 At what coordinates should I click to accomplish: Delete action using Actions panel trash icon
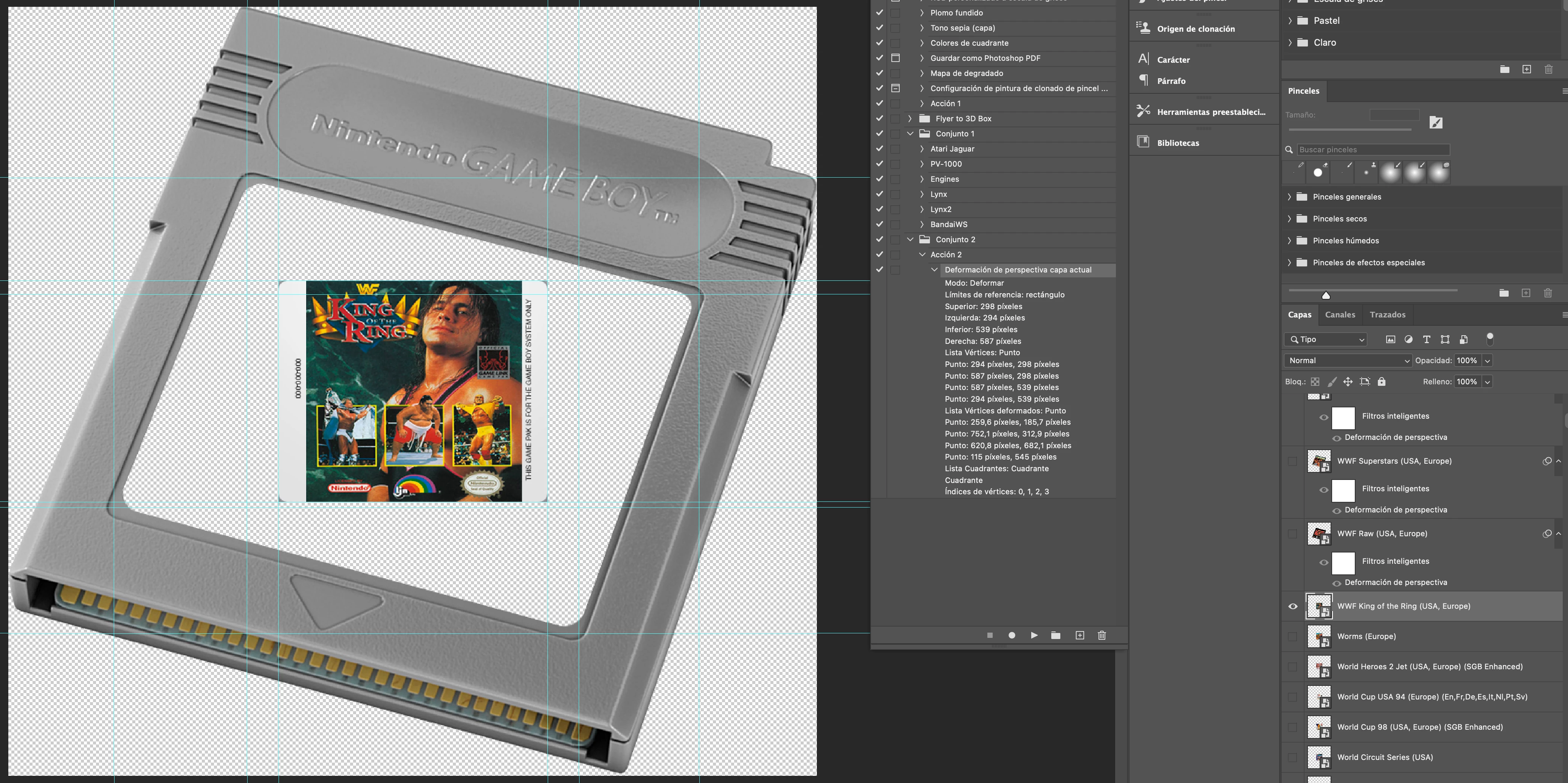(1102, 635)
